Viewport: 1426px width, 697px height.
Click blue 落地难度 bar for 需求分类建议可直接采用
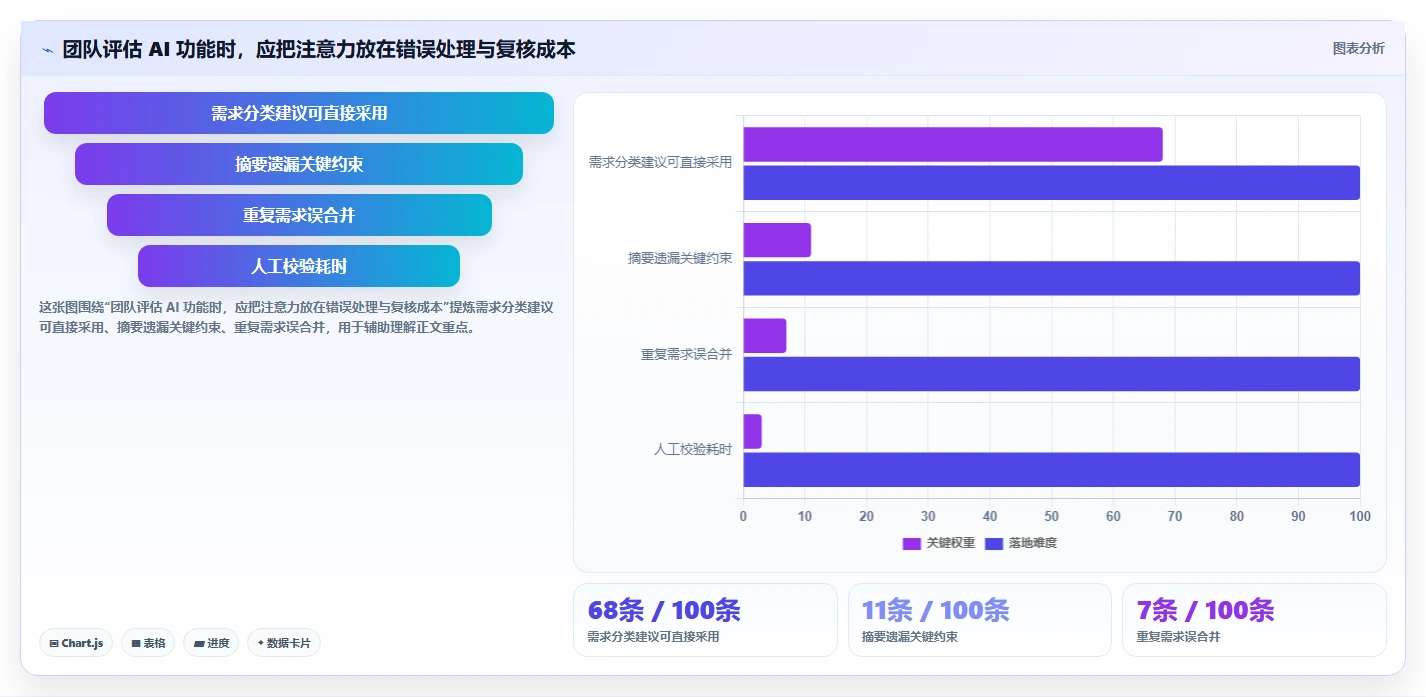1051,183
